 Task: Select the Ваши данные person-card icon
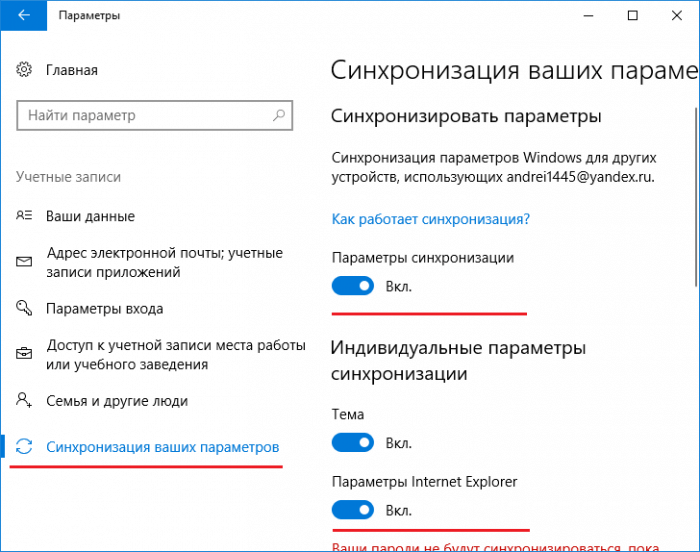(24, 216)
